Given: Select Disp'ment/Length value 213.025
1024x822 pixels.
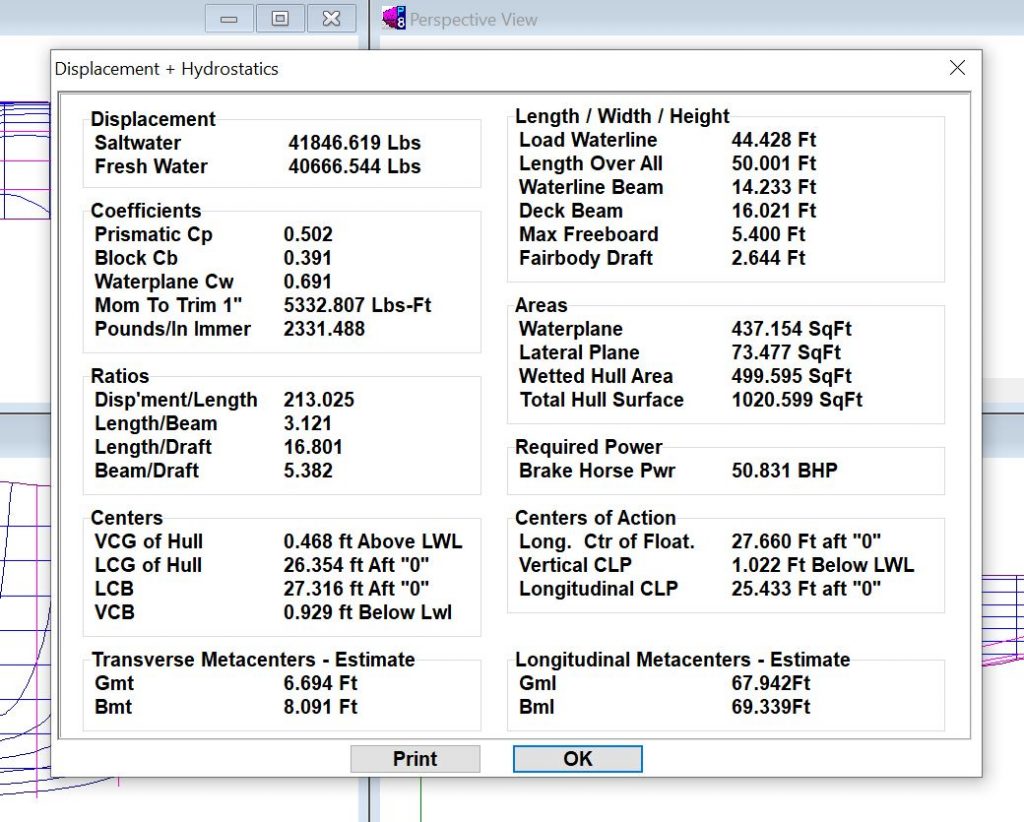Looking at the screenshot, I should pos(319,400).
